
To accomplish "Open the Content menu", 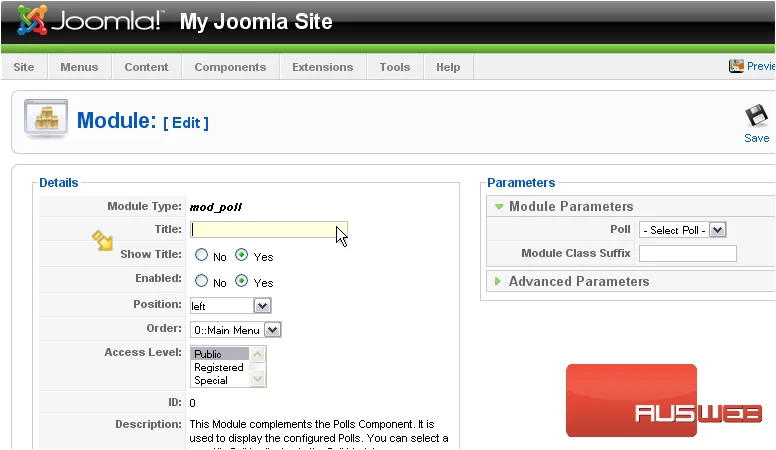I will [146, 67].
